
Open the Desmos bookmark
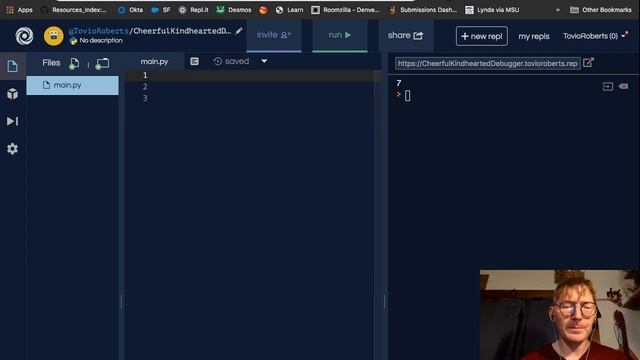[x=234, y=10]
